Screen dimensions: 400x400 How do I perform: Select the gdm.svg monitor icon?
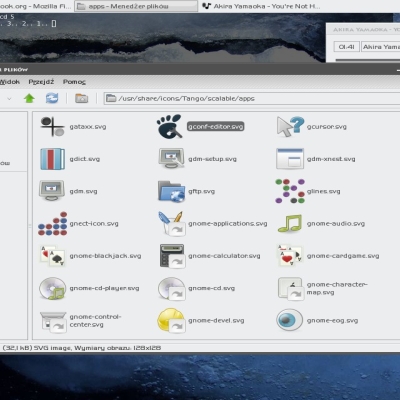[51, 191]
